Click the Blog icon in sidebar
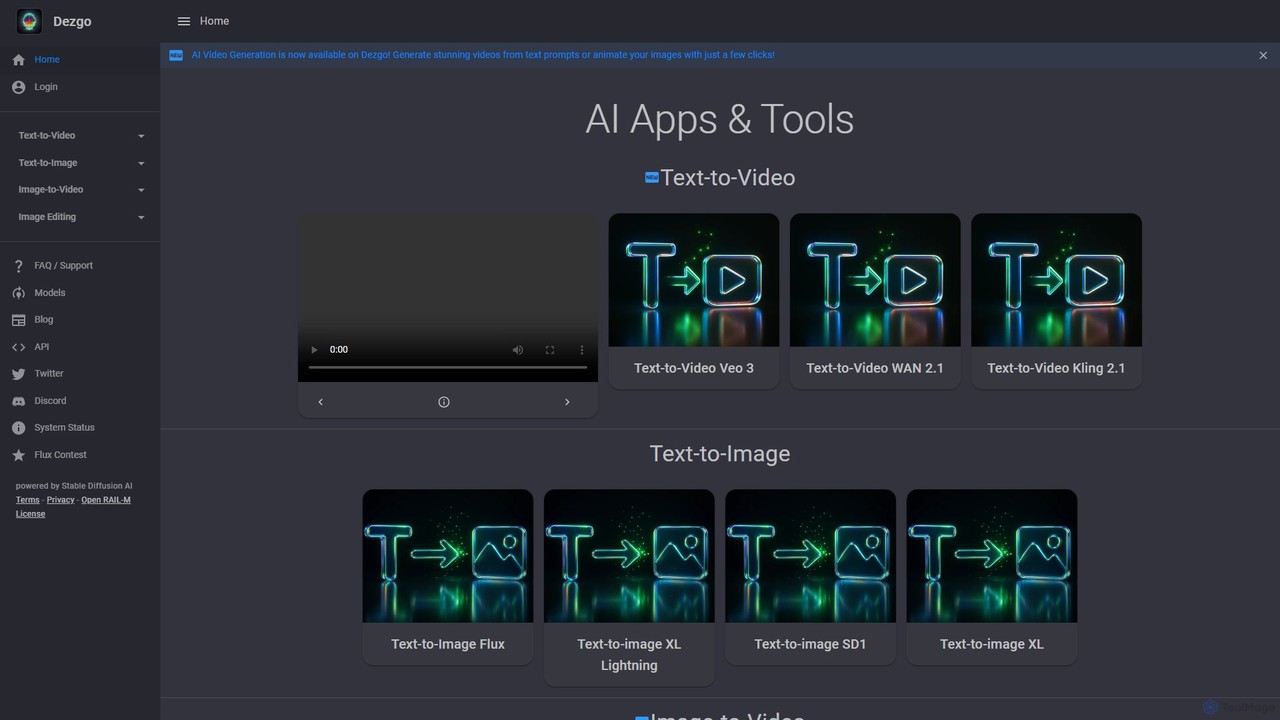The width and height of the screenshot is (1280, 720). point(18,320)
